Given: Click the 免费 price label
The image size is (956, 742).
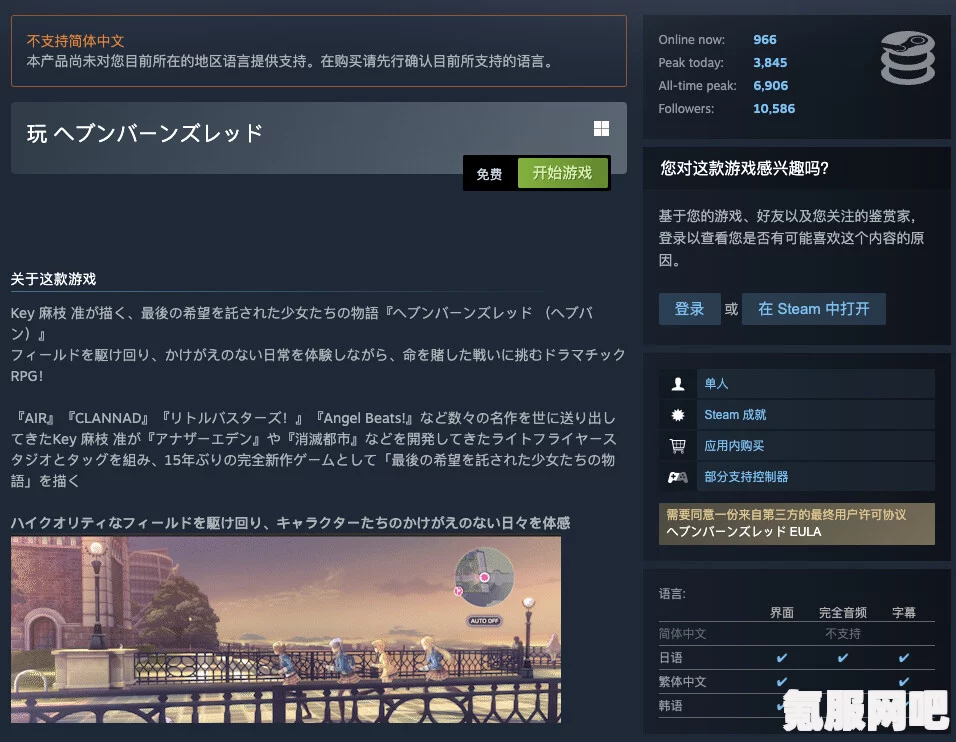Looking at the screenshot, I should coord(489,174).
